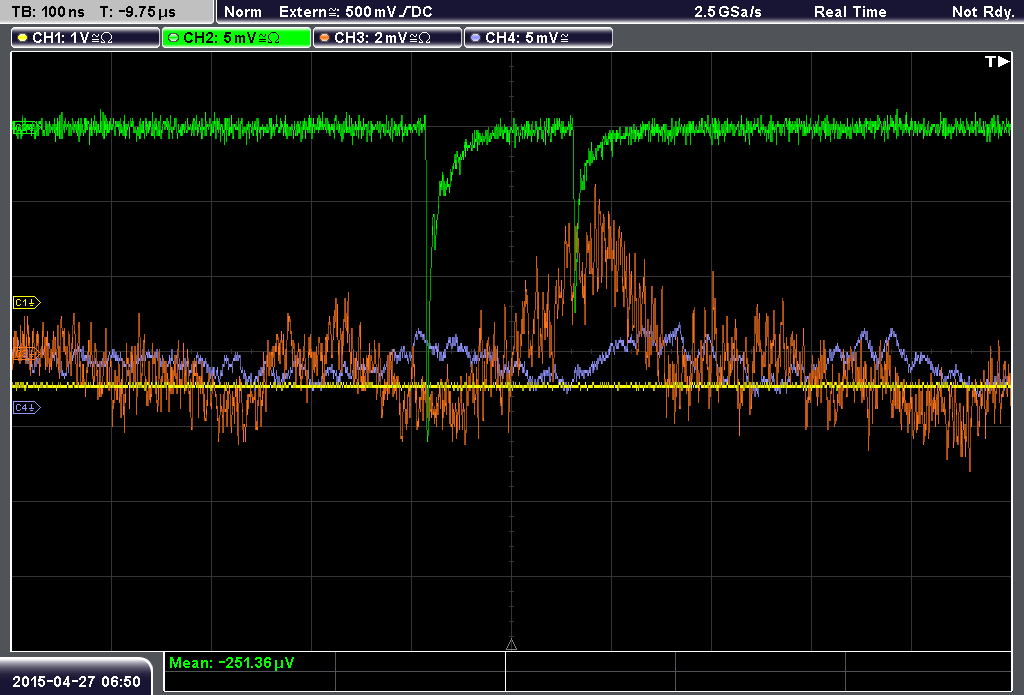Click the 2.5 GSa/s sample rate readout
Screen dimensions: 1024x695
[x=728, y=12]
